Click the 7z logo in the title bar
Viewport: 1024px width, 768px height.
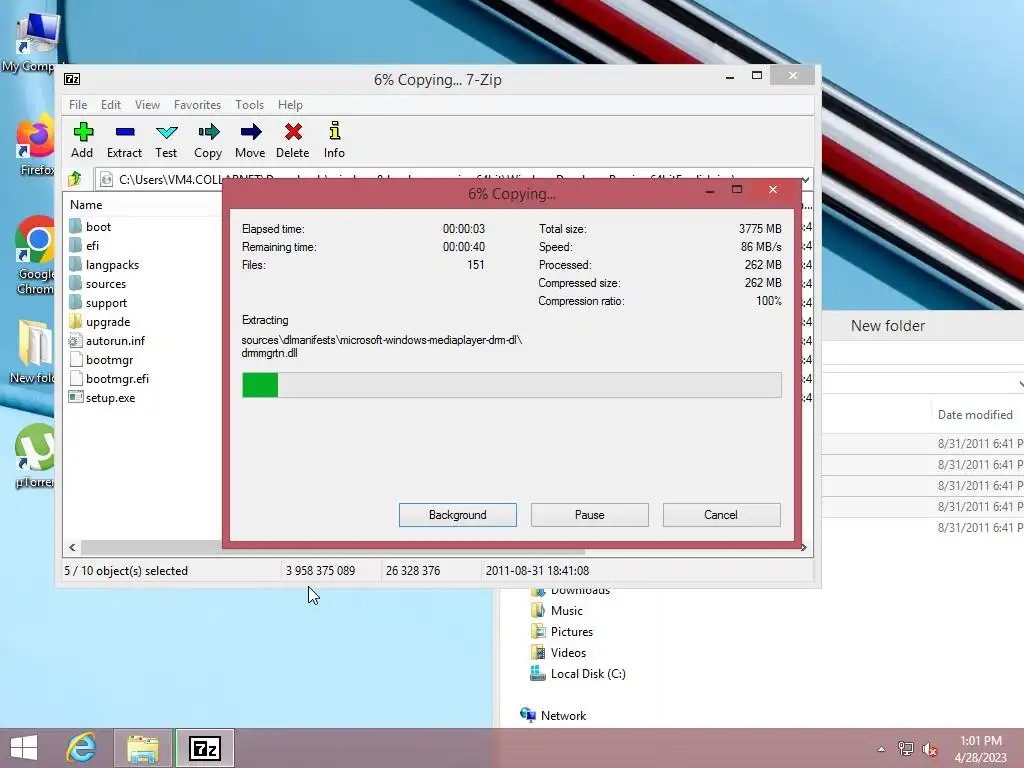(x=72, y=80)
